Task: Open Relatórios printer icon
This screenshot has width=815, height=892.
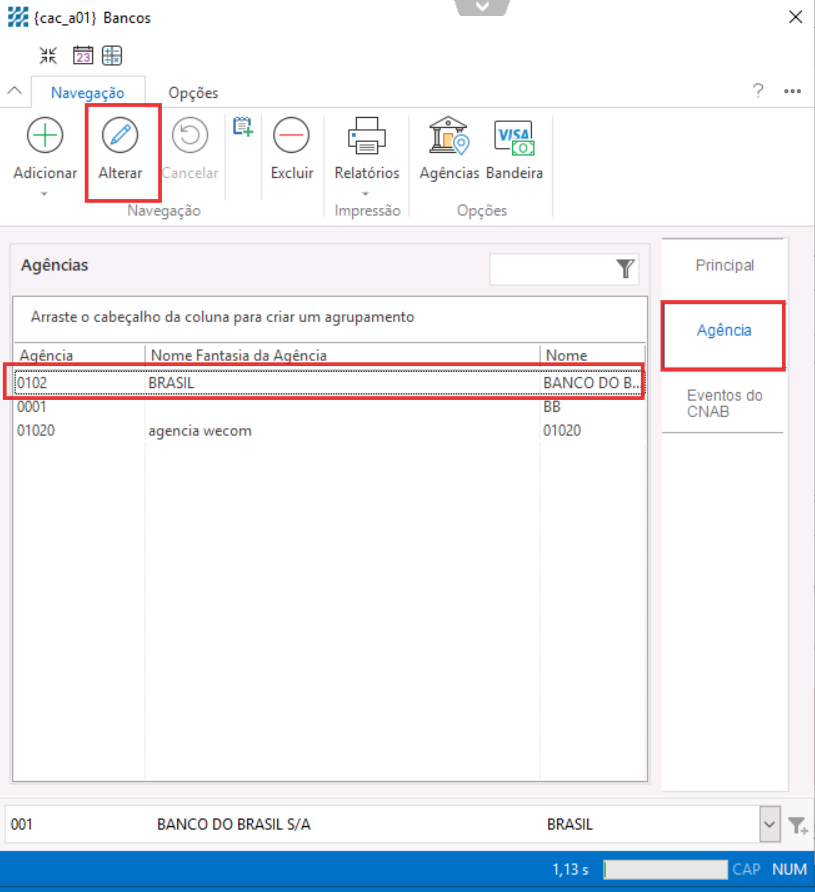Action: pos(367,135)
